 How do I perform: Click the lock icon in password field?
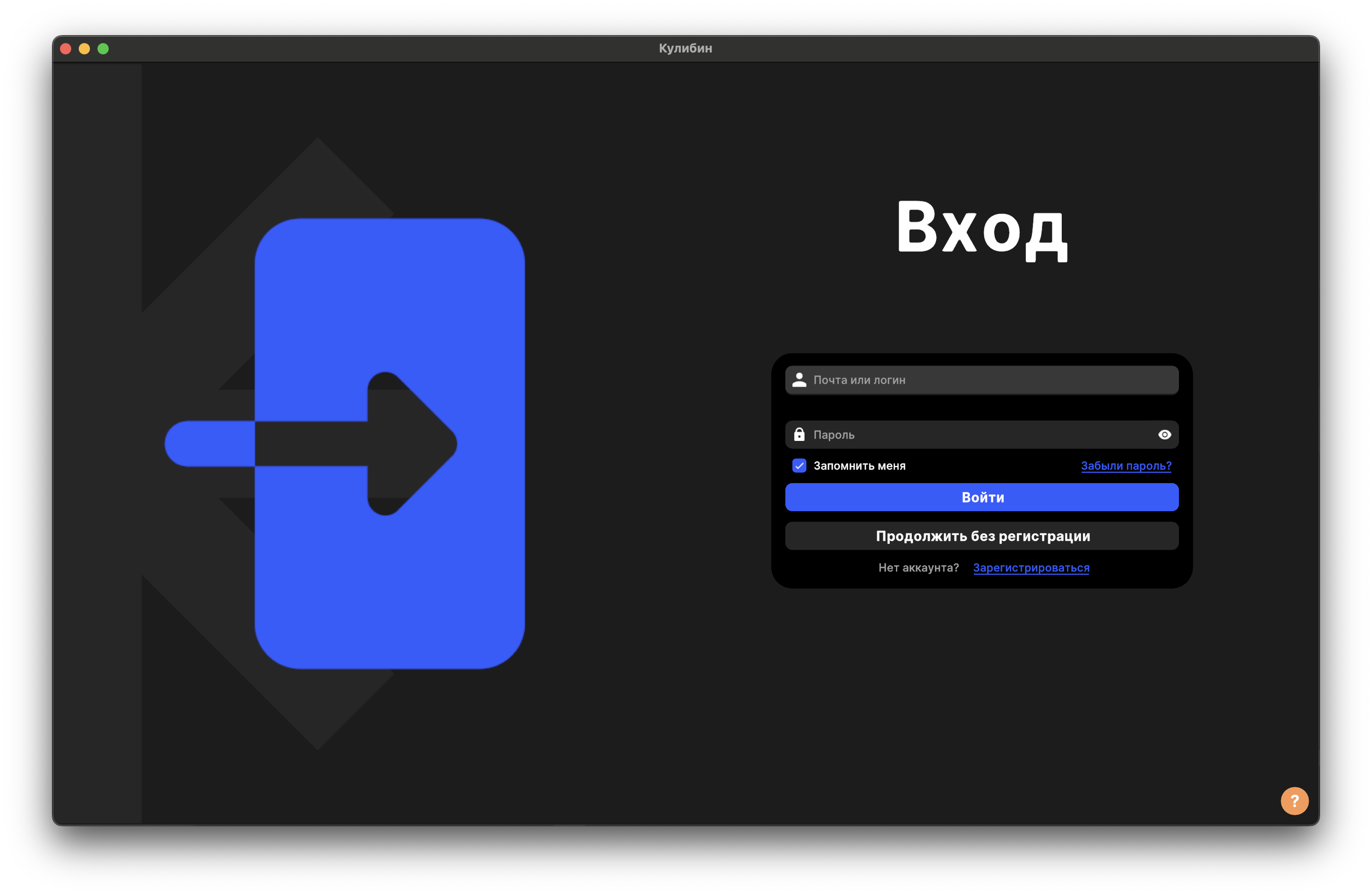[x=799, y=434]
